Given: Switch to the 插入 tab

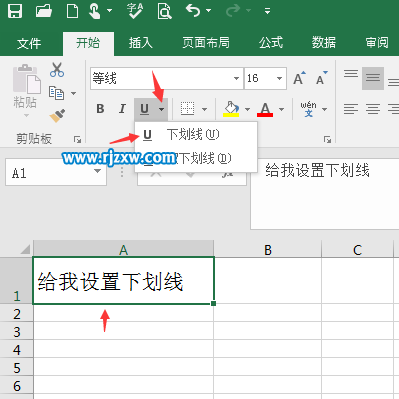Looking at the screenshot, I should (x=141, y=43).
